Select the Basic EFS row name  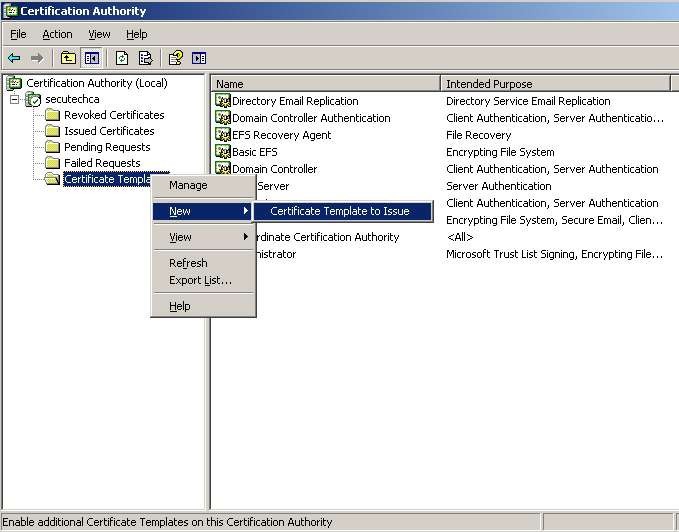(x=255, y=152)
